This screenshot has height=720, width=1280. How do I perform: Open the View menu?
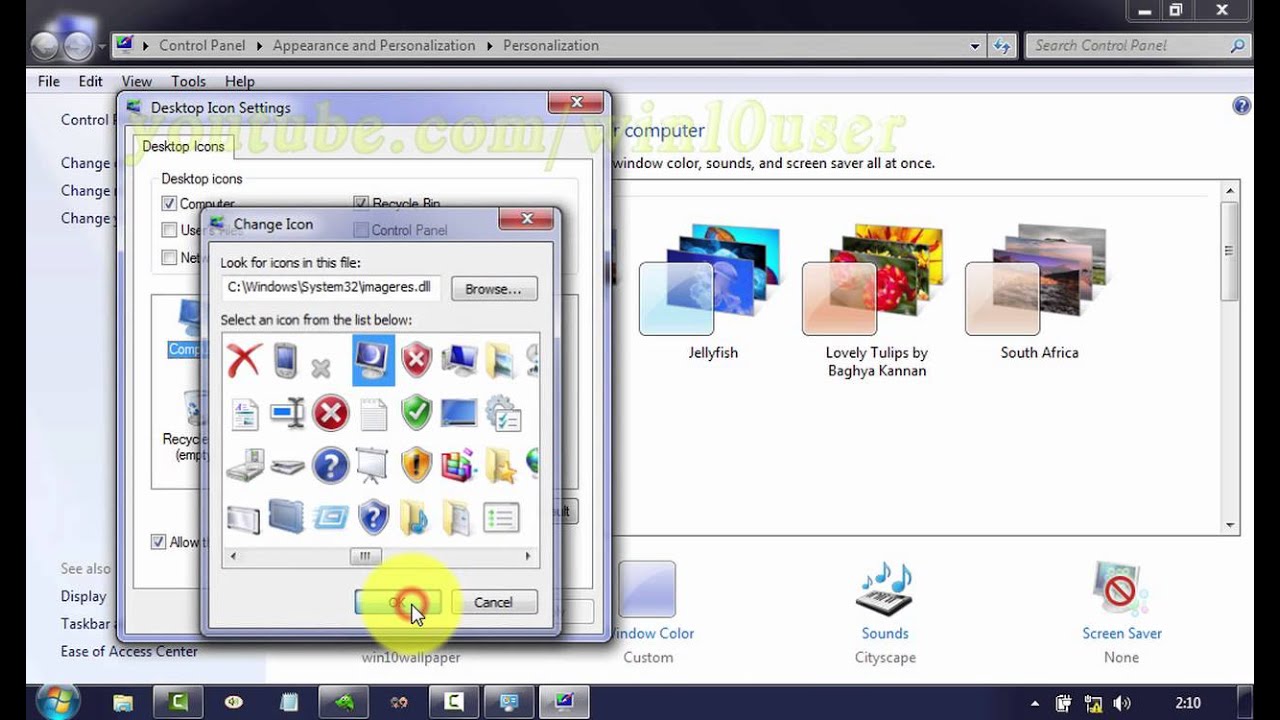(137, 81)
